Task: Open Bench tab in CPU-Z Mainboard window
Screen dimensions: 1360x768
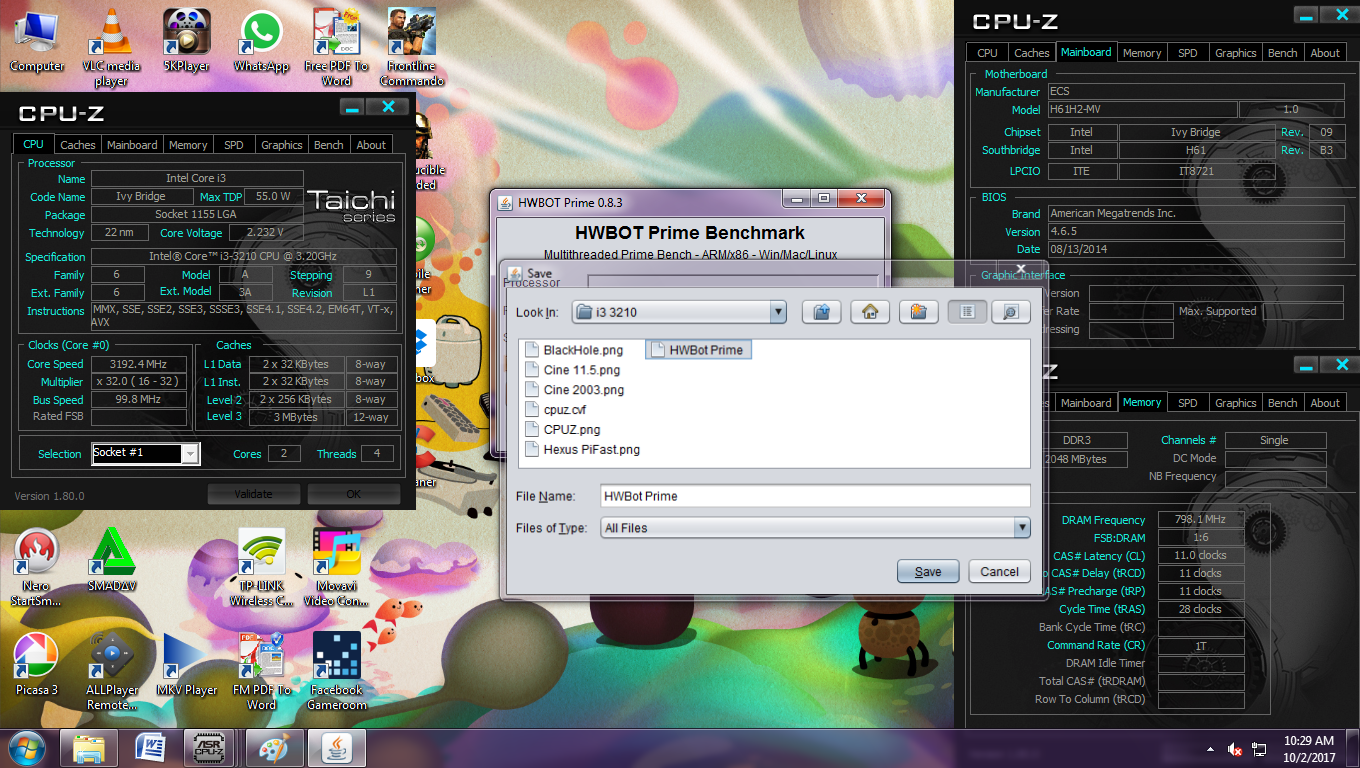Action: pyautogui.click(x=1283, y=53)
